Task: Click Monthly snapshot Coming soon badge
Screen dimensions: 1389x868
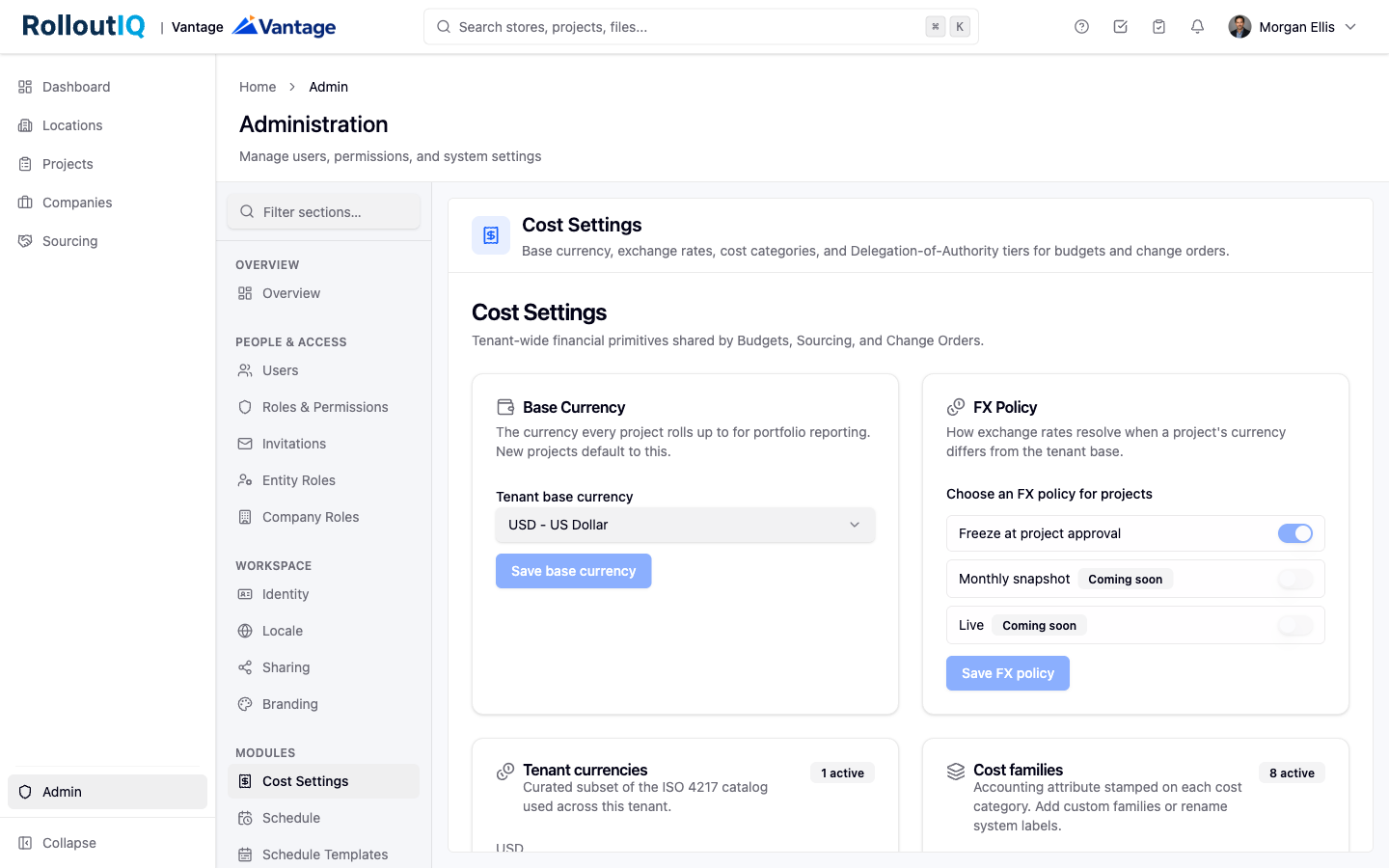Action: click(x=1125, y=579)
